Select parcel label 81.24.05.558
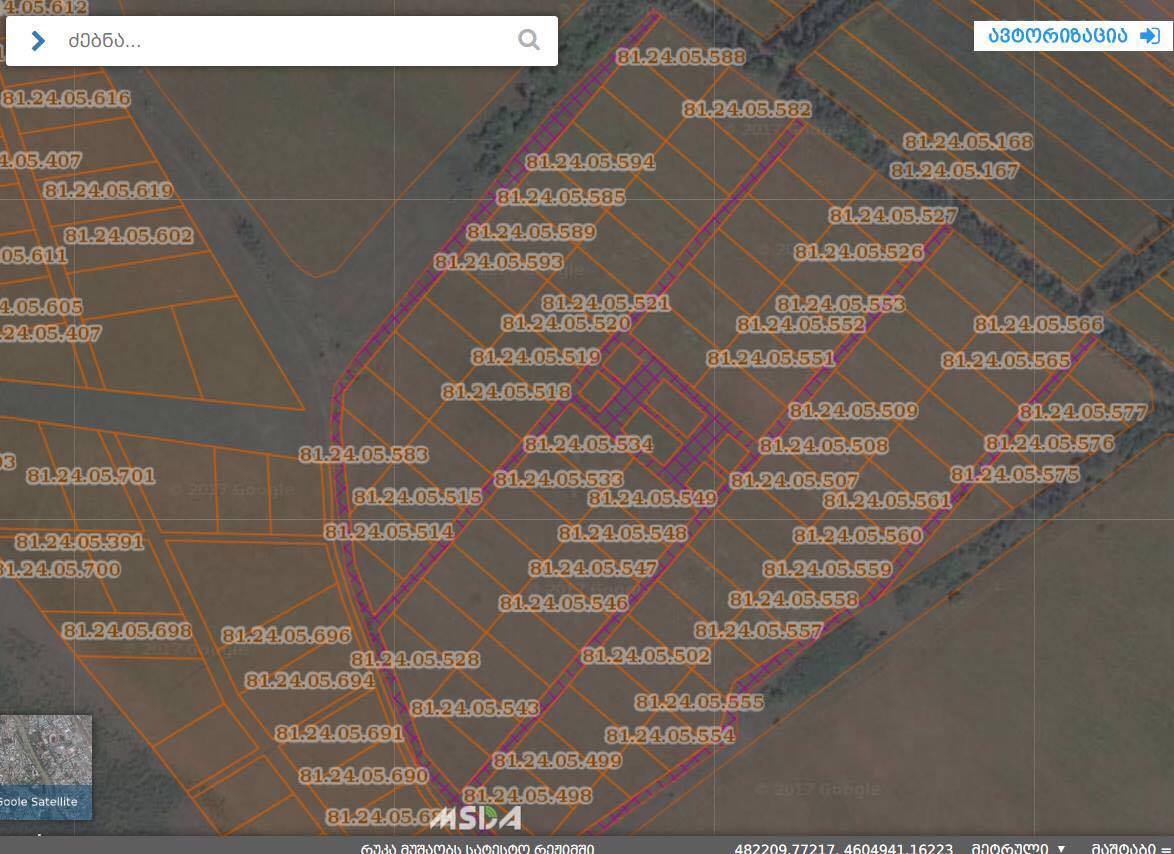This screenshot has height=854, width=1174. click(793, 600)
